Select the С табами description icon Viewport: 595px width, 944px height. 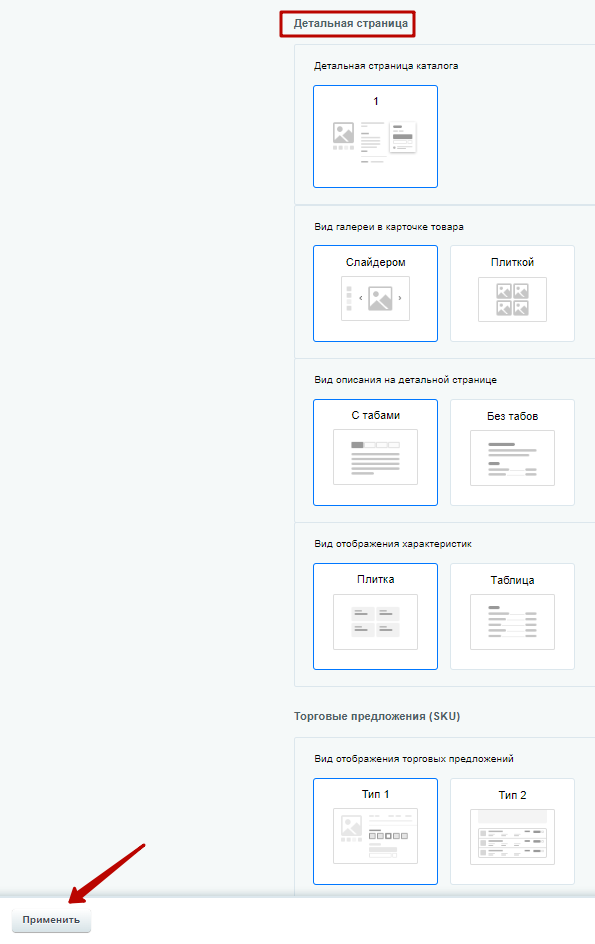(375, 457)
